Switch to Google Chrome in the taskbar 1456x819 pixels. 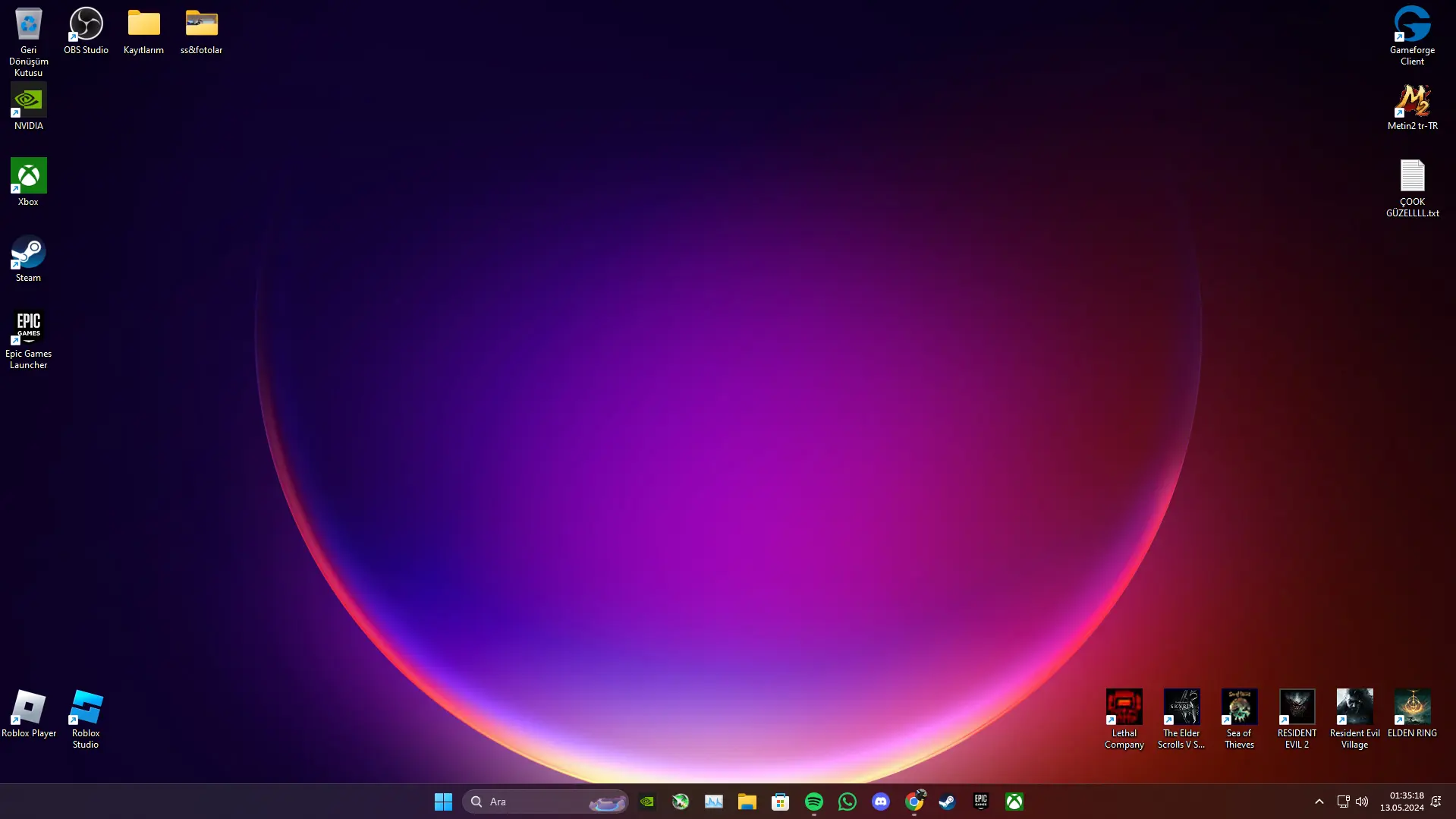[x=914, y=802]
